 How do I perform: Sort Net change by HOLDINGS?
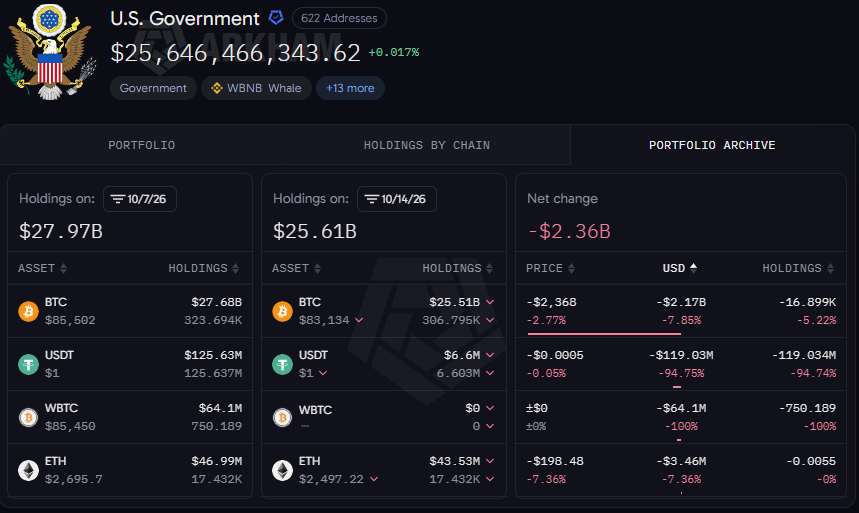(798, 268)
